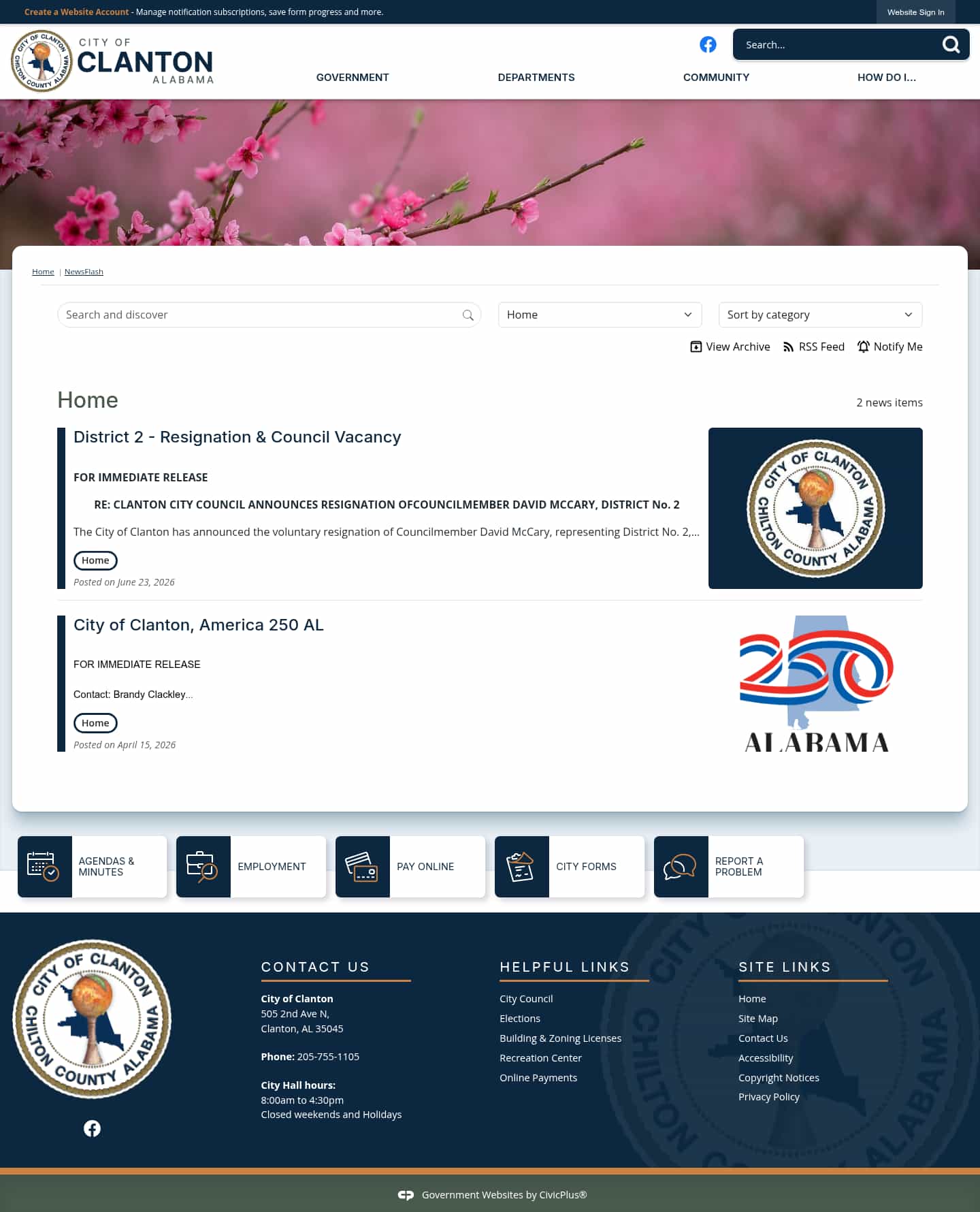Click the Website Sign In button
980x1212 pixels.
click(915, 12)
